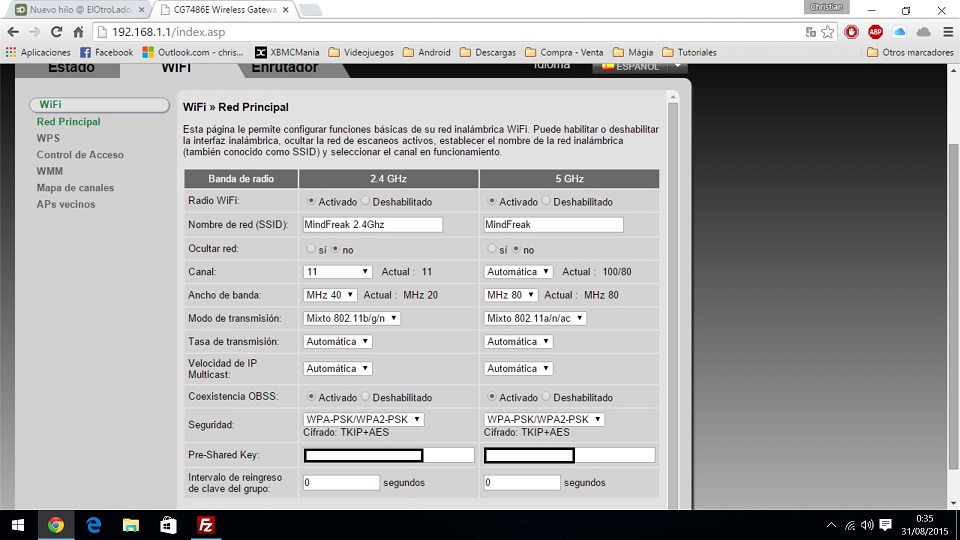Open 2.4 GHz Seguridad WPA-PSK/WPA2-PSK dropdown

(x=363, y=419)
